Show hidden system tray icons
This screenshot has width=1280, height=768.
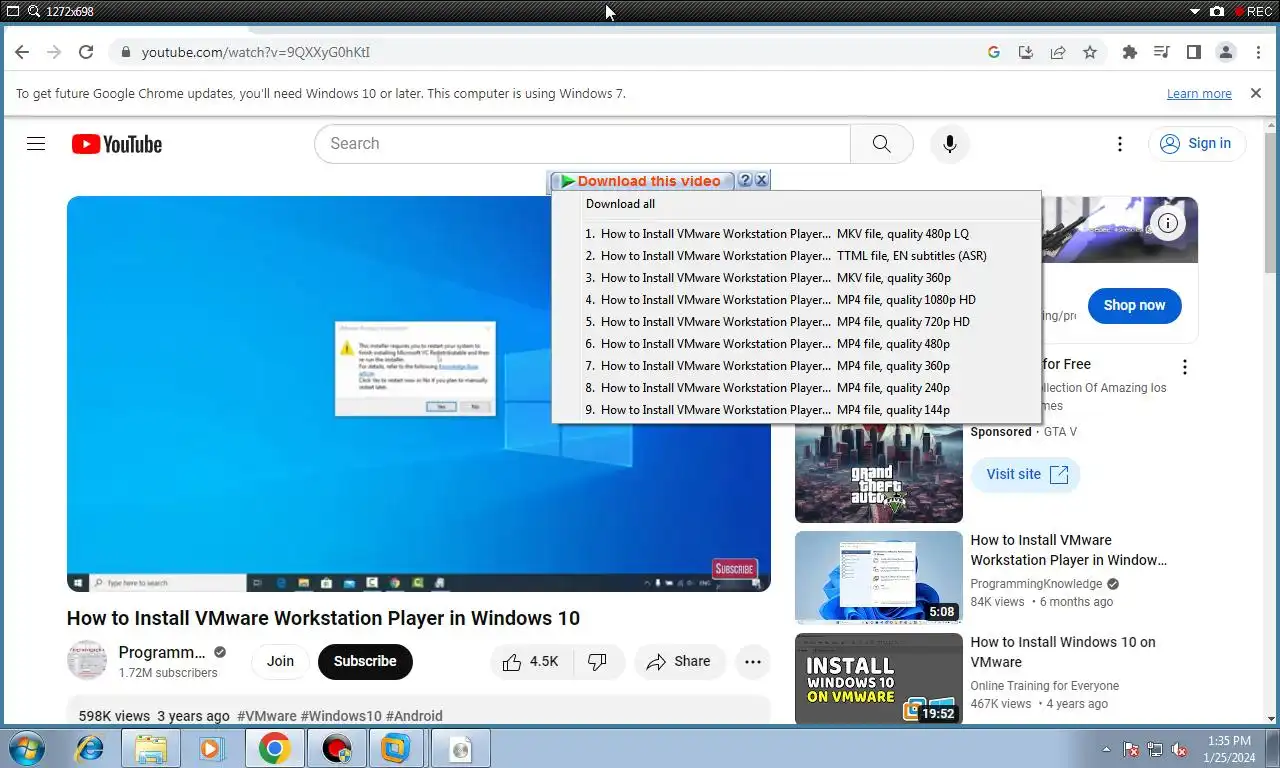pyautogui.click(x=1106, y=749)
